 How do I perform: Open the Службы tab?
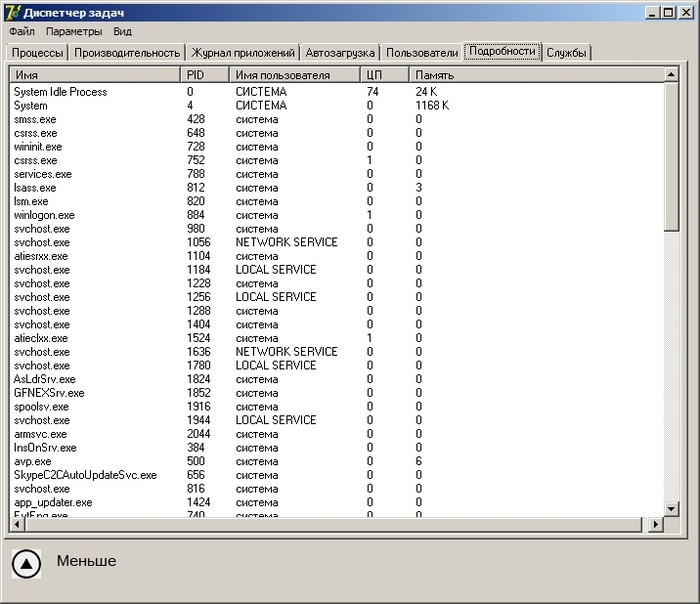[x=565, y=53]
